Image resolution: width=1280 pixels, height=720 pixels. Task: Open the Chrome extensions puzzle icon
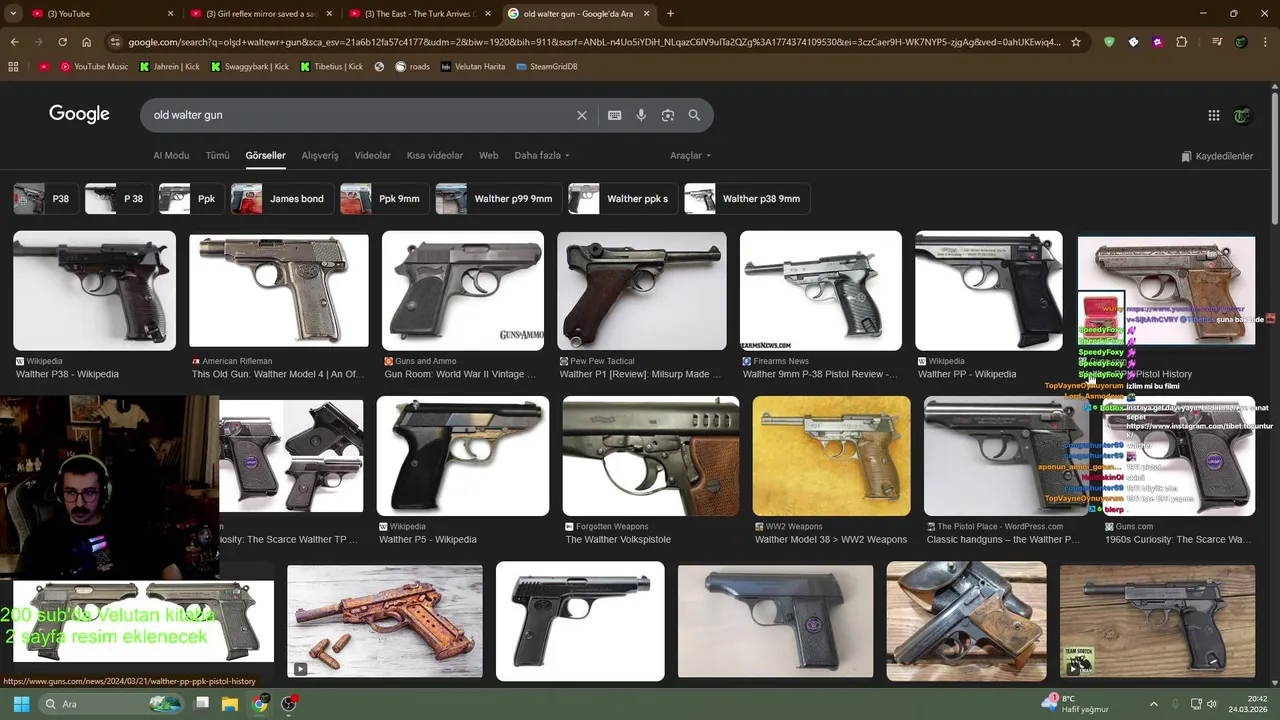[1182, 42]
